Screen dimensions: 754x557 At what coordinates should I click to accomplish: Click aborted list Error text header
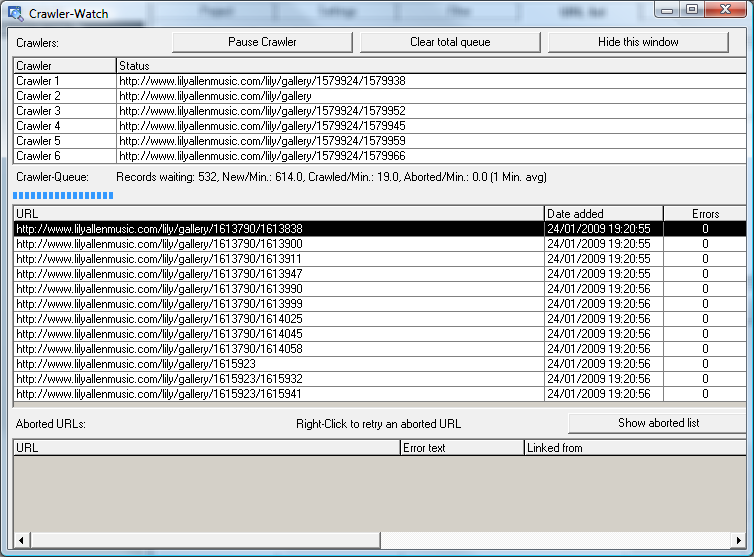(462, 448)
